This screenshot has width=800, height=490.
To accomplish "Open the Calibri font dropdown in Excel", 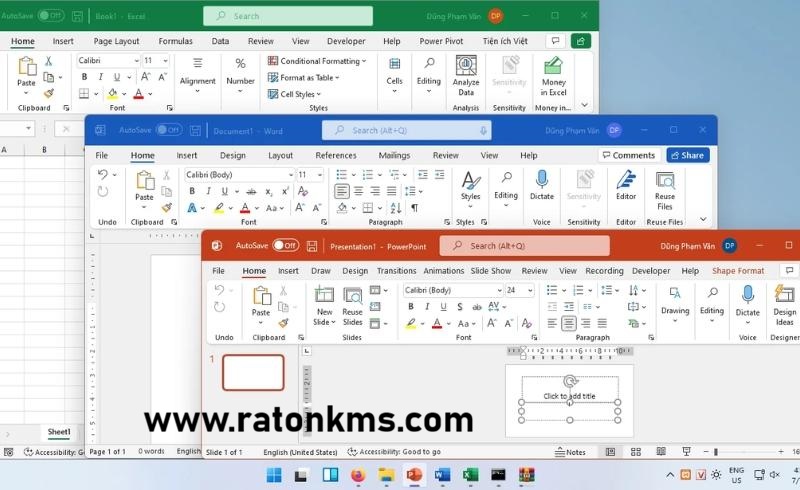I will click(136, 61).
